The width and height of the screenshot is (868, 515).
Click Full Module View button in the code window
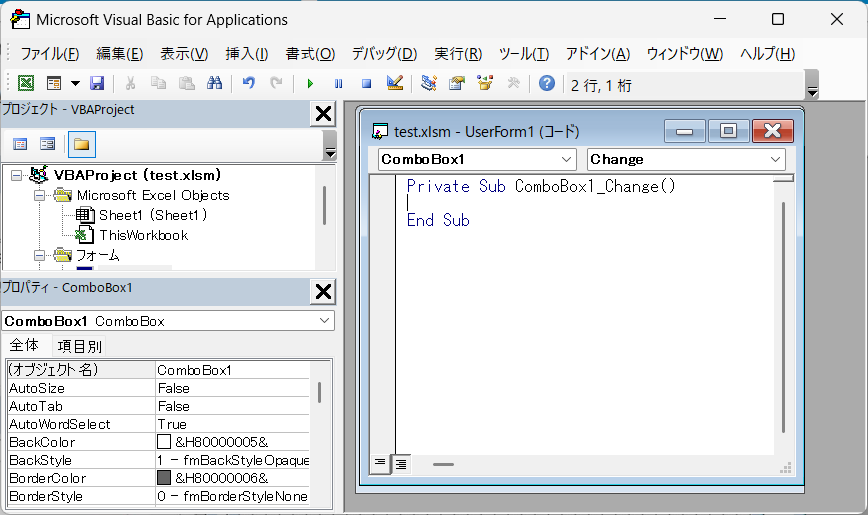[401, 464]
